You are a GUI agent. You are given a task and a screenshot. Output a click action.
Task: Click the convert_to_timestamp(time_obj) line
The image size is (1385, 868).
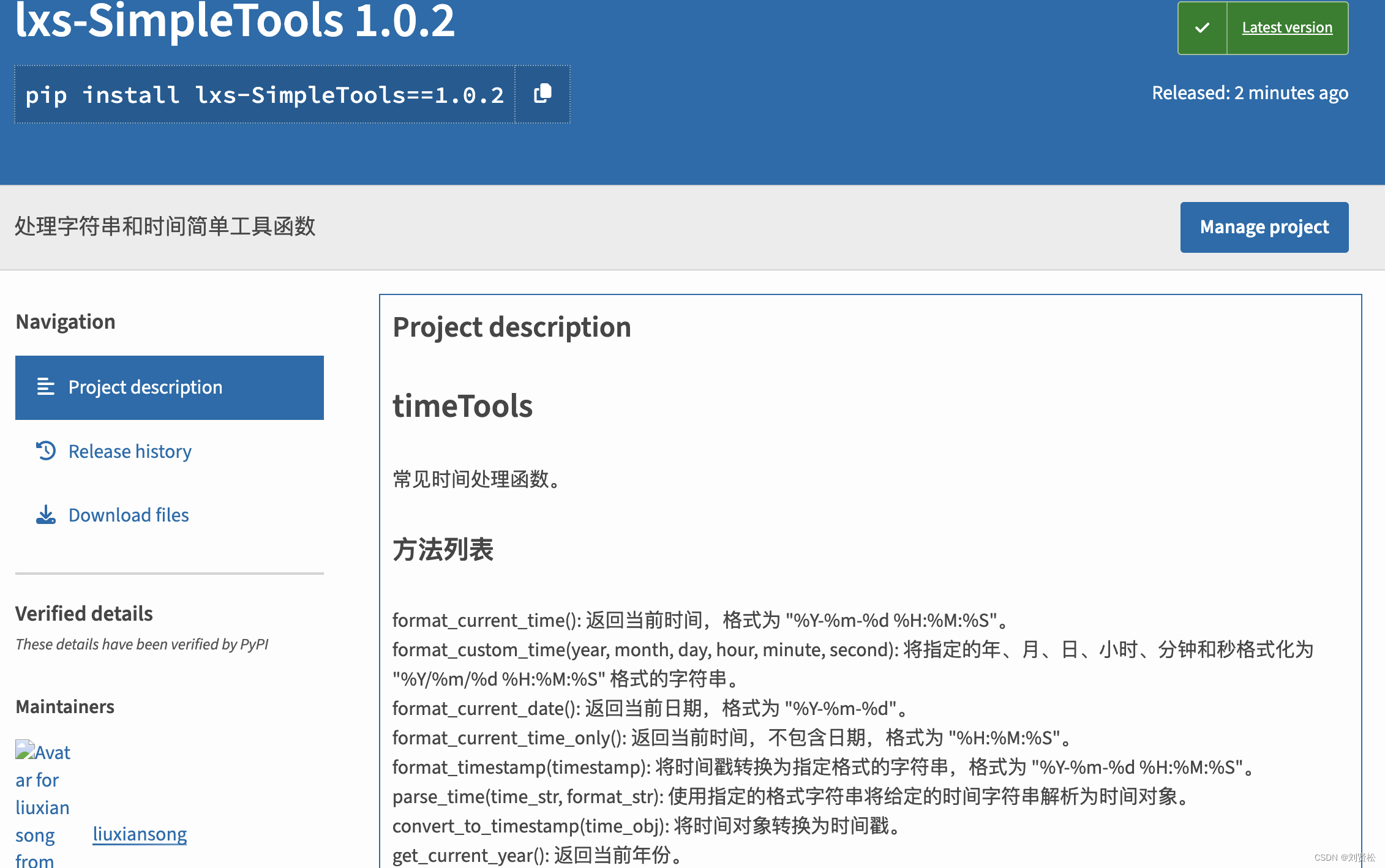pos(648,826)
